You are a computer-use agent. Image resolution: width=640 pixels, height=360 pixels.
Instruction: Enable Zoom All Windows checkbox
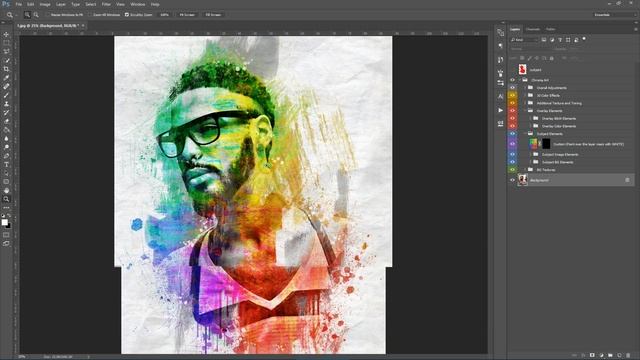[x=90, y=15]
